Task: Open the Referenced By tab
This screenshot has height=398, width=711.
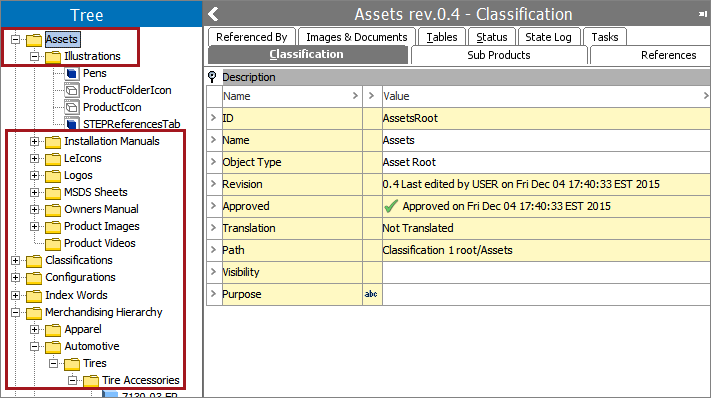Action: (x=252, y=37)
